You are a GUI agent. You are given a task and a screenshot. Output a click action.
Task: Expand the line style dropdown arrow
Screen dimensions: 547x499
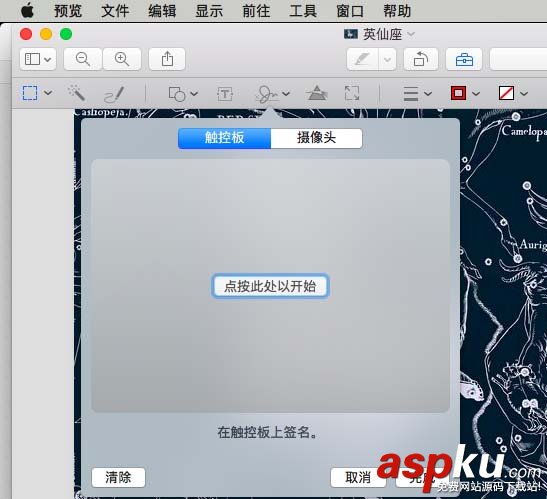428,94
